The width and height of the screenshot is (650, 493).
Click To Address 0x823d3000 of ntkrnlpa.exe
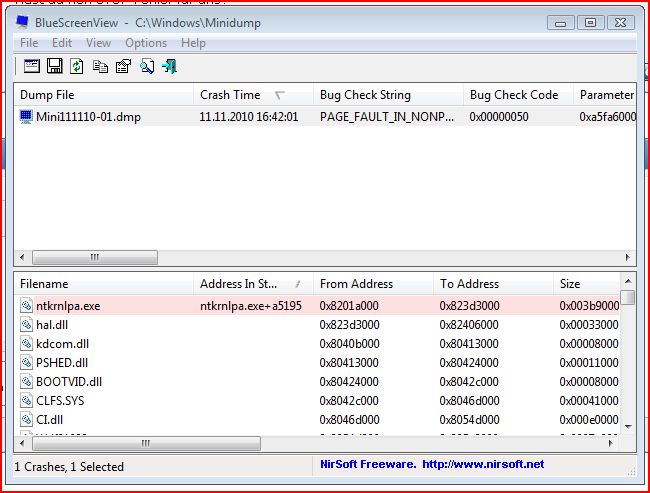click(469, 306)
